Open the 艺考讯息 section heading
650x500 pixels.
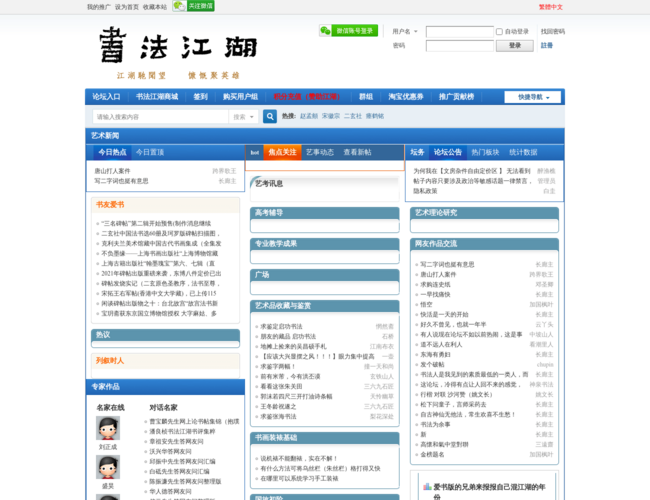tap(269, 184)
